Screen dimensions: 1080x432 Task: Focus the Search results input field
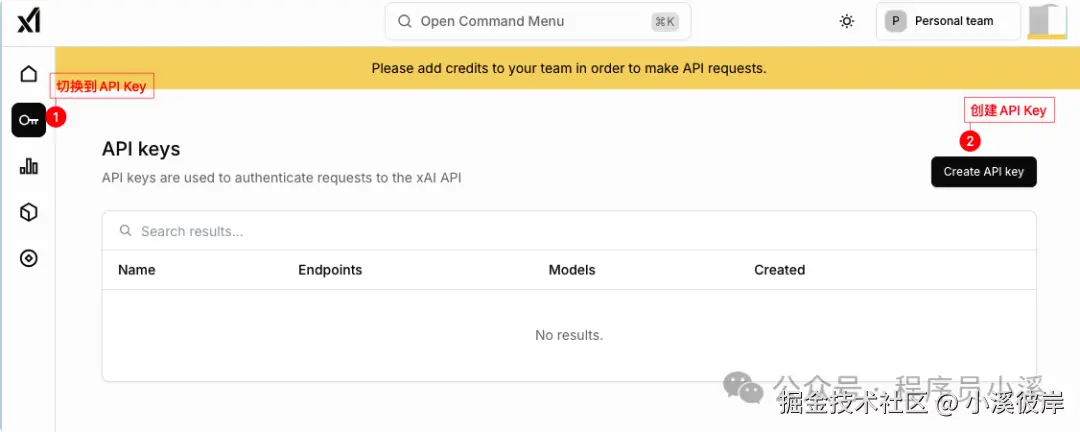pyautogui.click(x=569, y=231)
